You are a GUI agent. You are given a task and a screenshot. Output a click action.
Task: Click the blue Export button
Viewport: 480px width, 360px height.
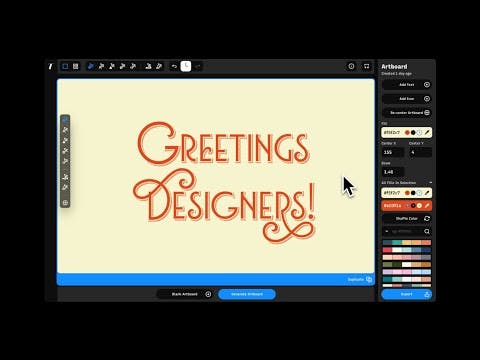[407, 294]
